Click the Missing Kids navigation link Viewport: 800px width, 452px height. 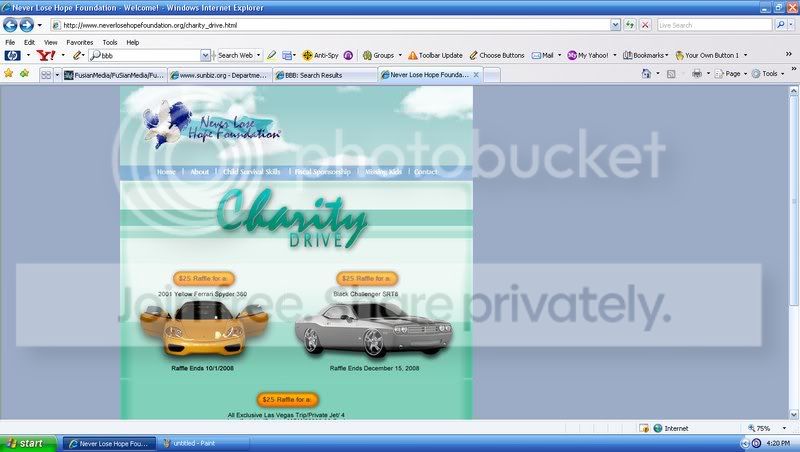click(x=382, y=172)
